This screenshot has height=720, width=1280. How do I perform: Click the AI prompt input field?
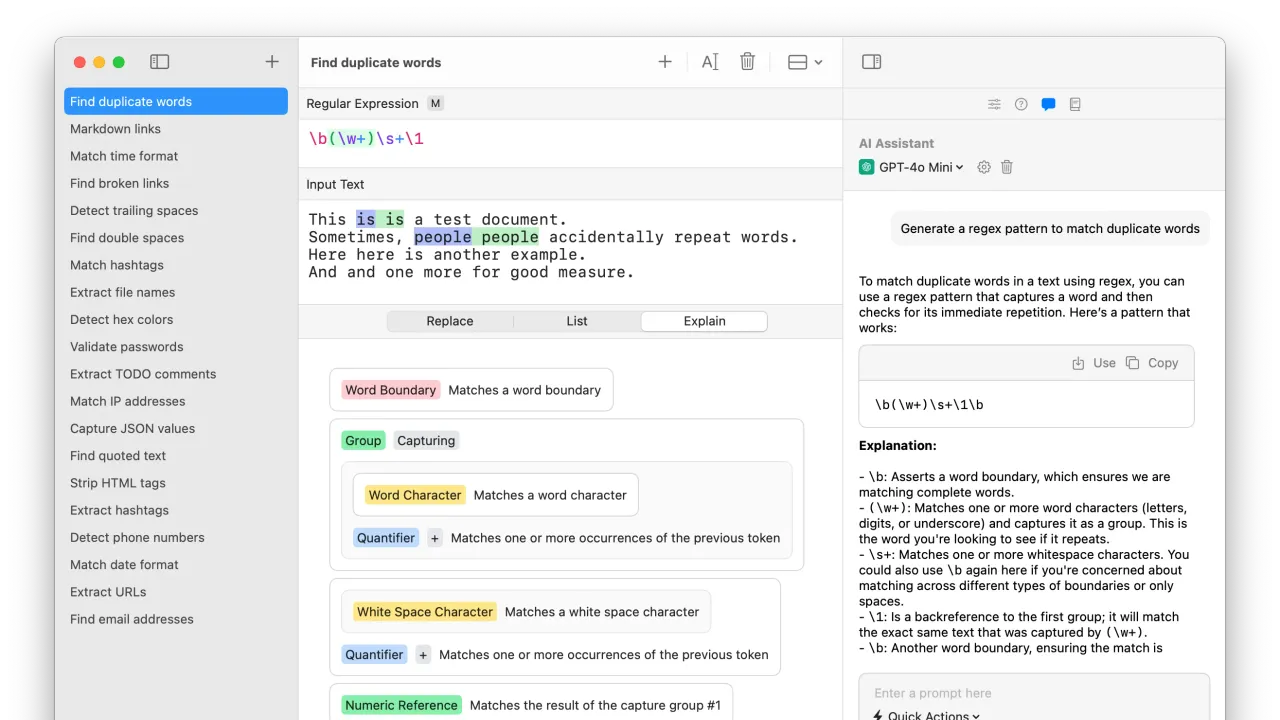pyautogui.click(x=1034, y=693)
